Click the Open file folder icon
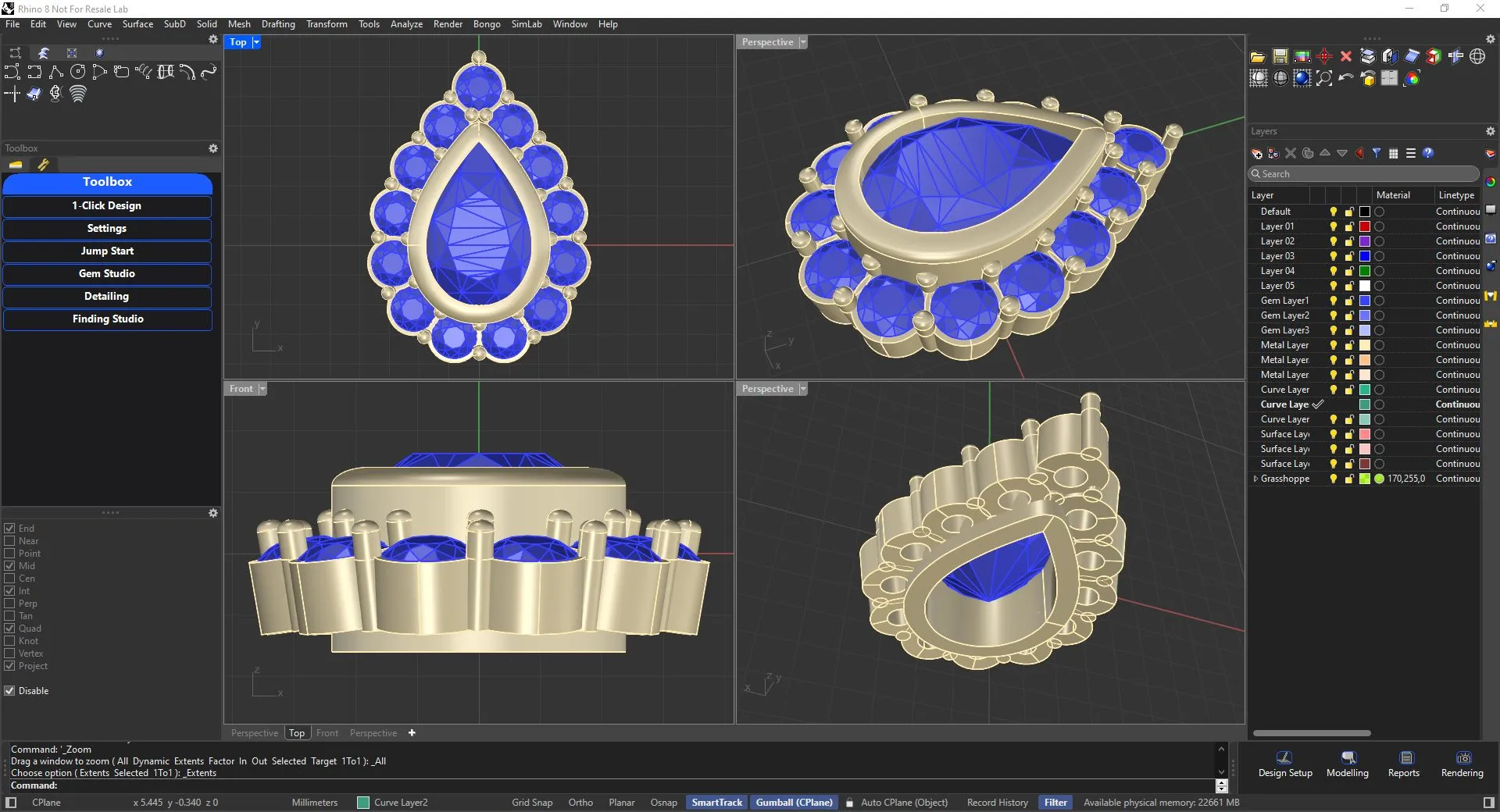The image size is (1500, 812). pos(1258,56)
